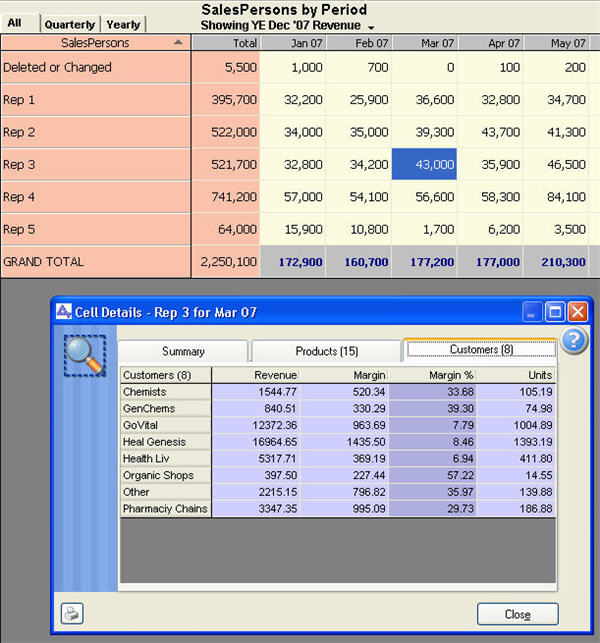The image size is (600, 643).
Task: Click the magnifying glass icon in dialog
Action: click(x=84, y=355)
